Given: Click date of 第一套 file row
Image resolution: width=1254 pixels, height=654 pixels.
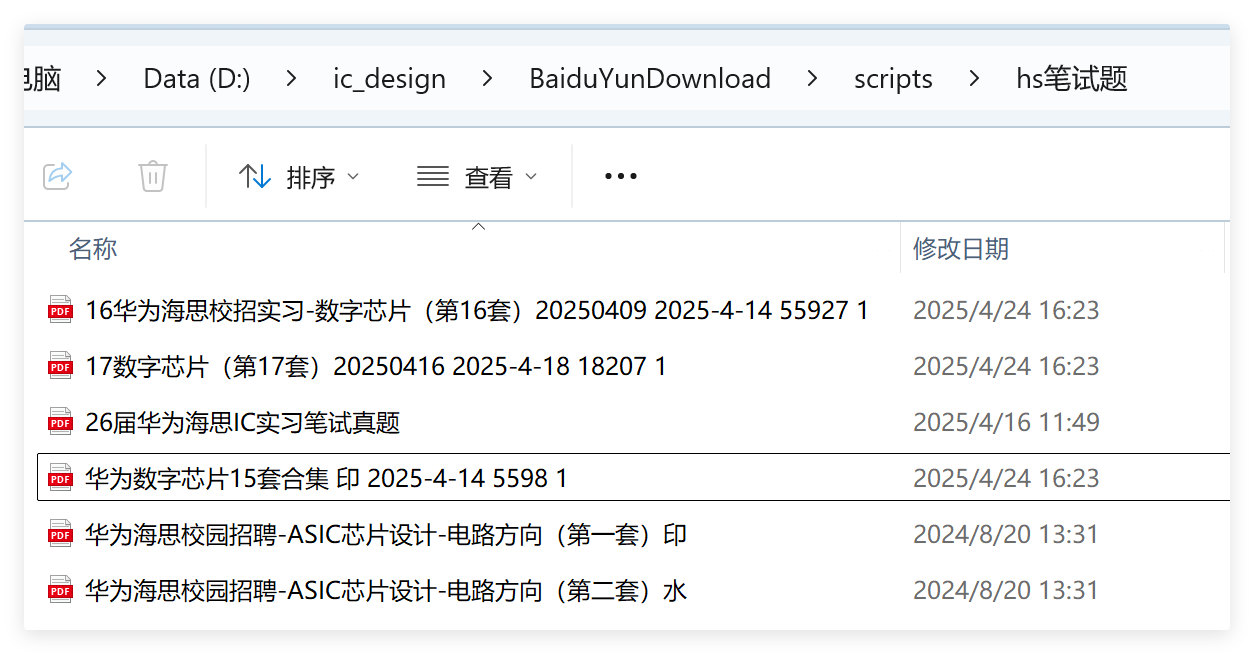Looking at the screenshot, I should click(1006, 534).
